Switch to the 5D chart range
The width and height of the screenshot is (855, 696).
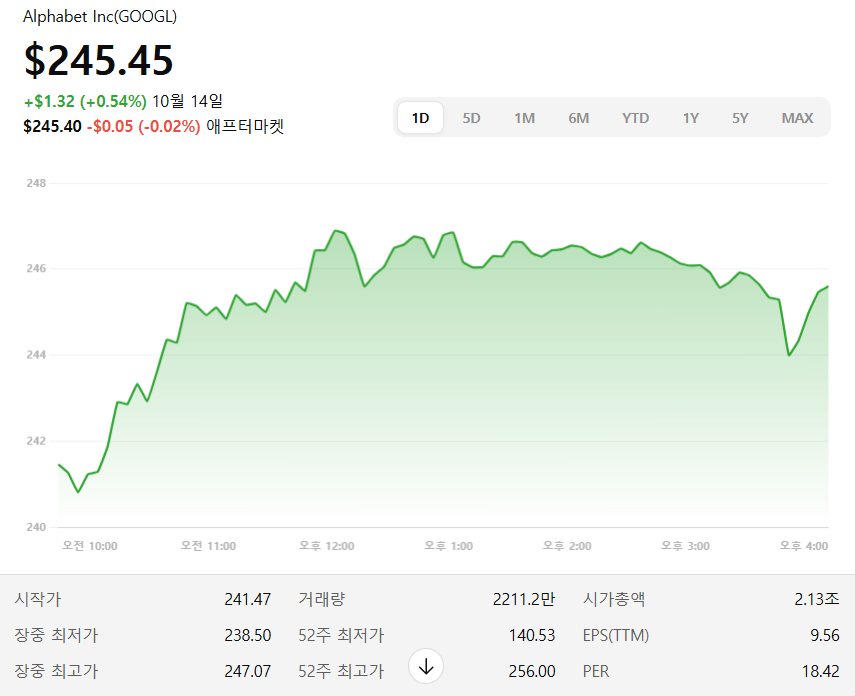pyautogui.click(x=471, y=118)
